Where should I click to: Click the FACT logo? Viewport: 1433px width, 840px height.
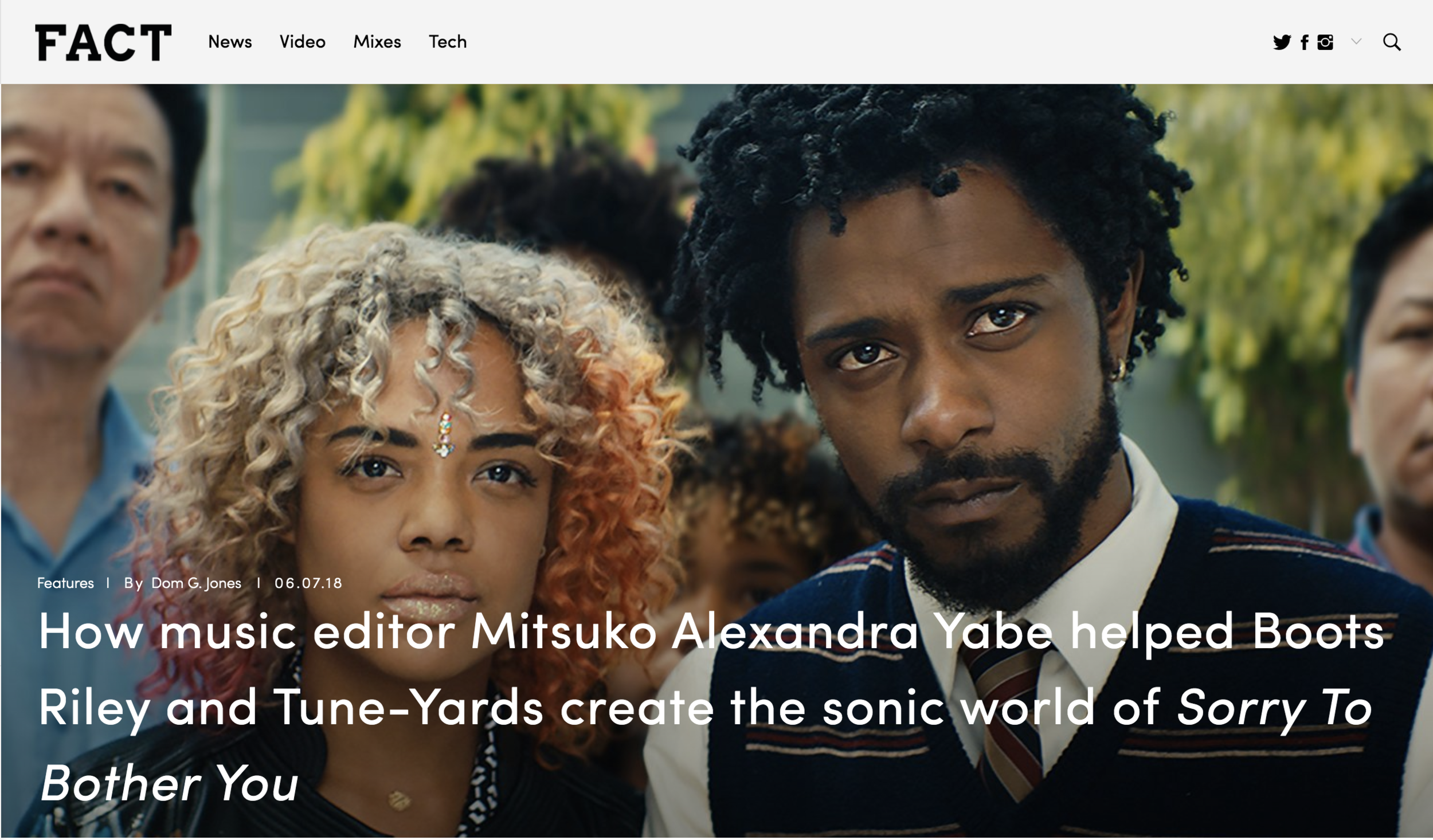pos(103,42)
